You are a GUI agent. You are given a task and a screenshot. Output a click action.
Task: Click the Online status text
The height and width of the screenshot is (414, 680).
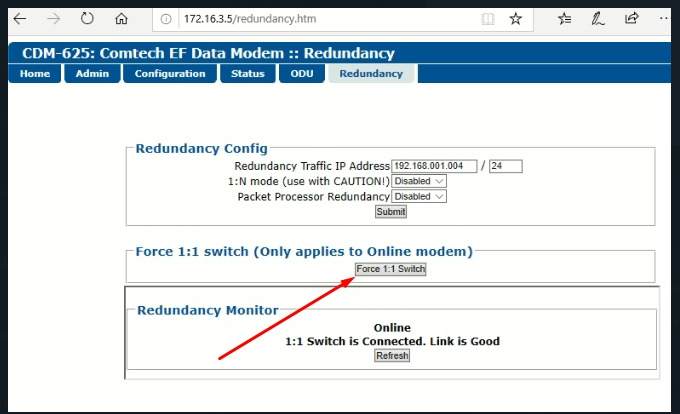pyautogui.click(x=392, y=328)
